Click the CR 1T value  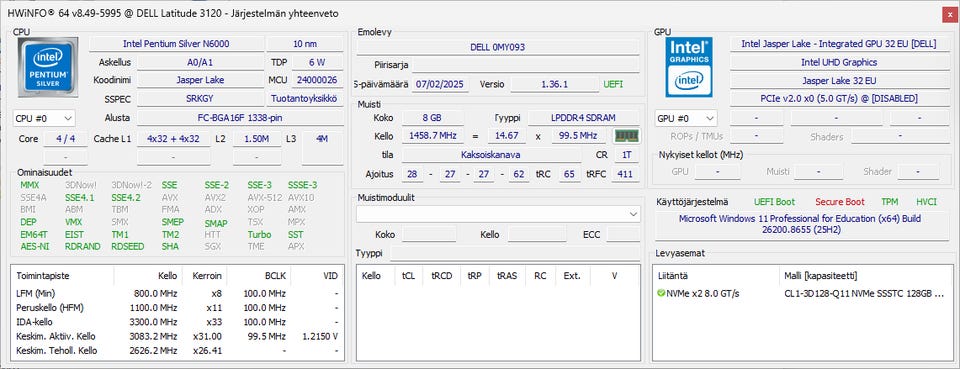tap(626, 155)
